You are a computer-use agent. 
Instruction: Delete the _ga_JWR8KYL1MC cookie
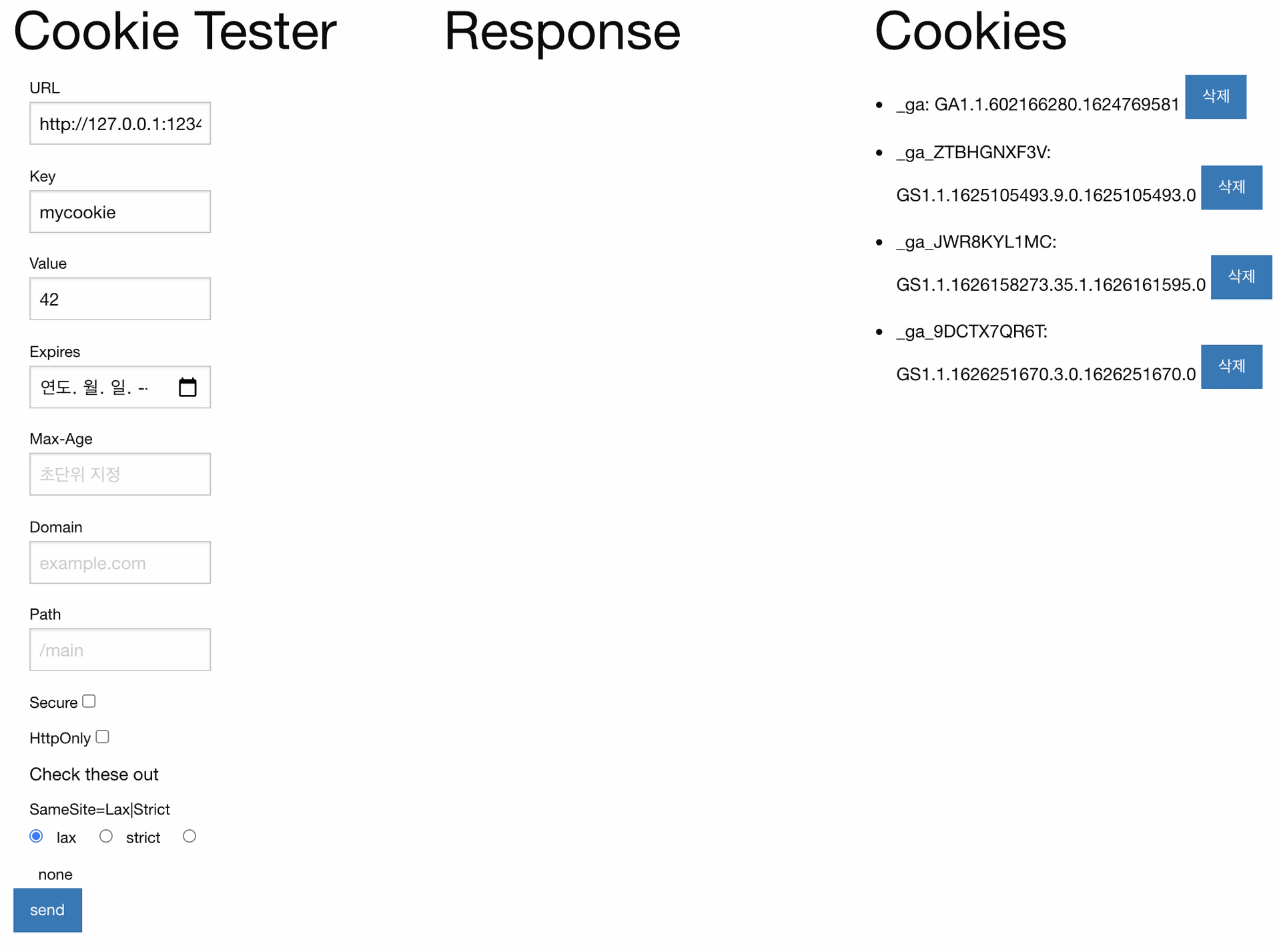[1242, 277]
